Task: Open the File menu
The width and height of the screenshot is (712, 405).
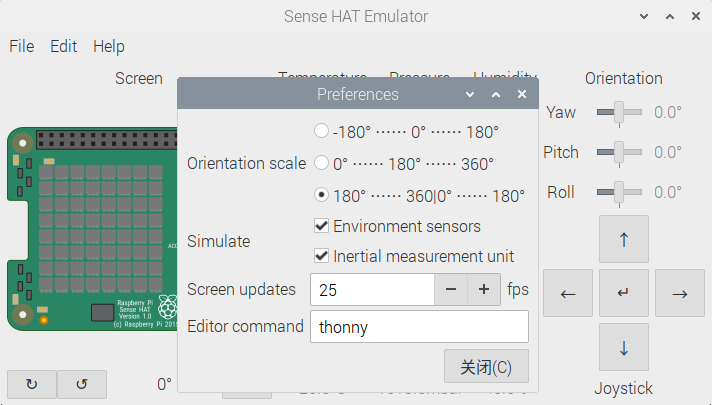Action: point(22,46)
